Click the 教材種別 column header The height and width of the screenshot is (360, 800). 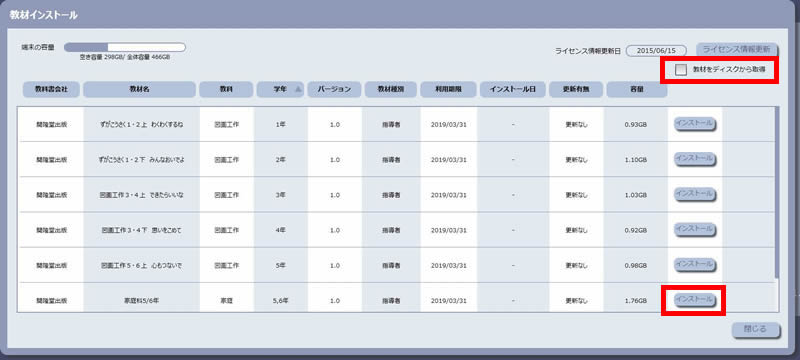pyautogui.click(x=391, y=89)
